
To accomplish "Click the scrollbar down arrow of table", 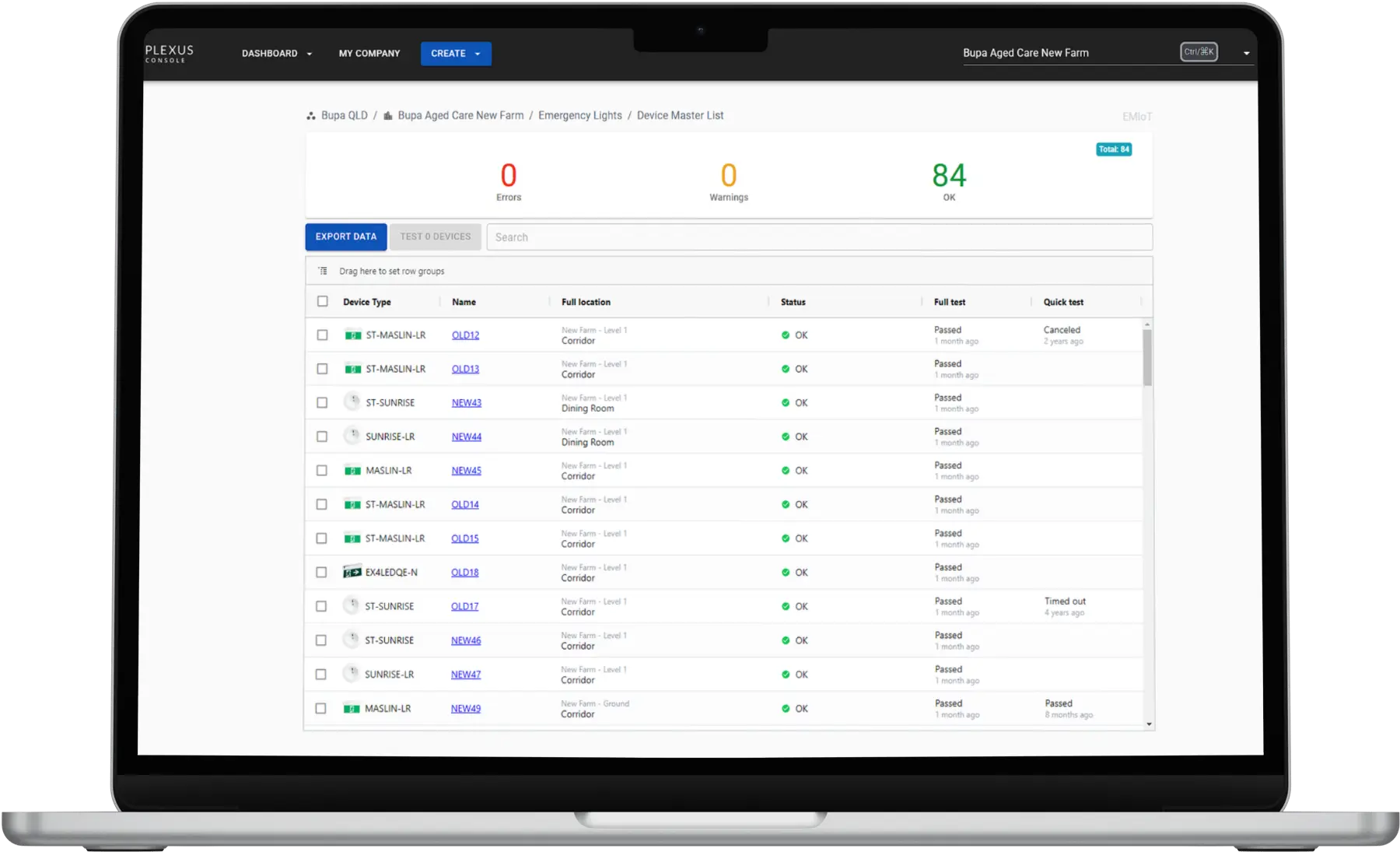I will coord(1149,724).
